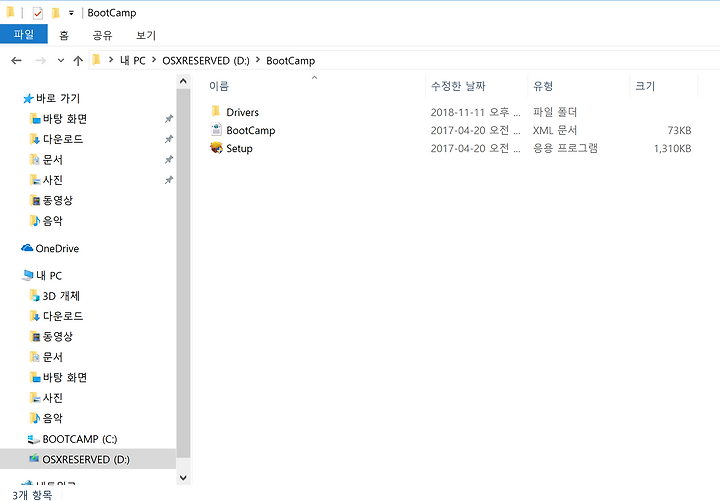Go forward with the right arrow button

point(40,61)
